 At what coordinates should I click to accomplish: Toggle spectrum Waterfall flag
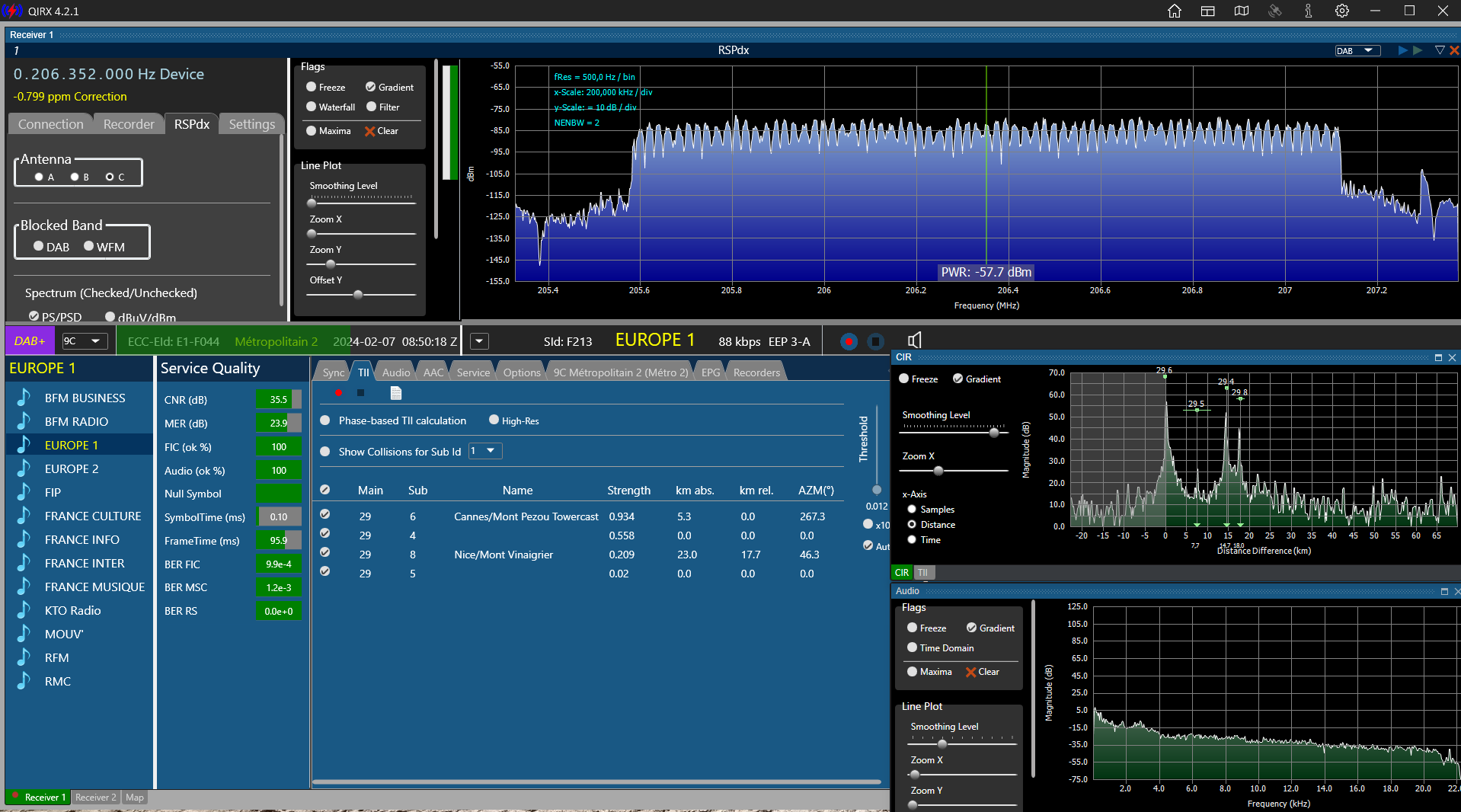coord(311,107)
